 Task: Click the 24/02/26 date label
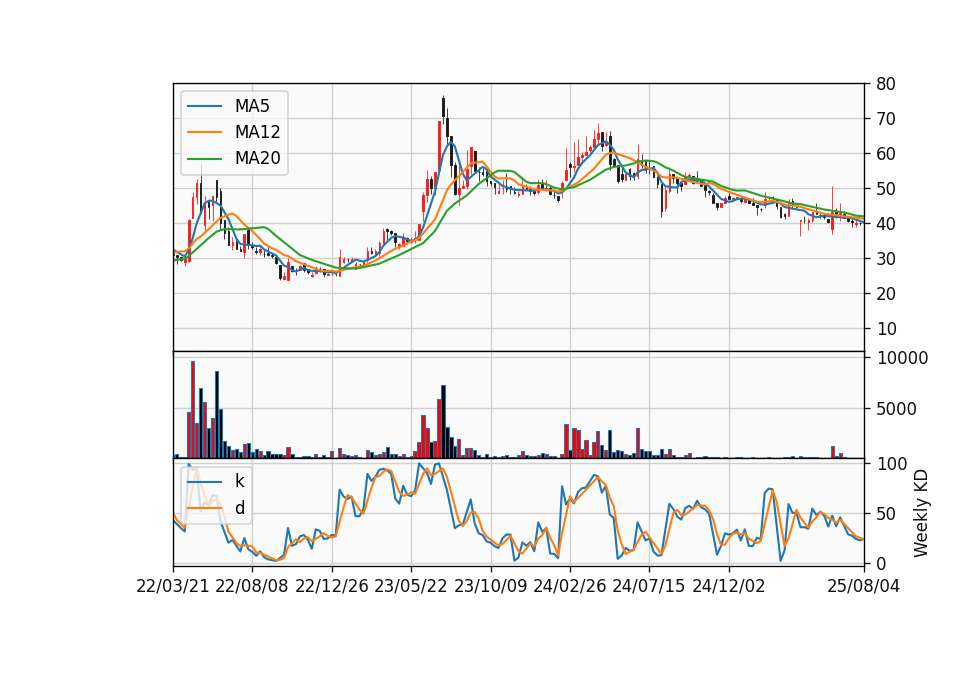(569, 586)
